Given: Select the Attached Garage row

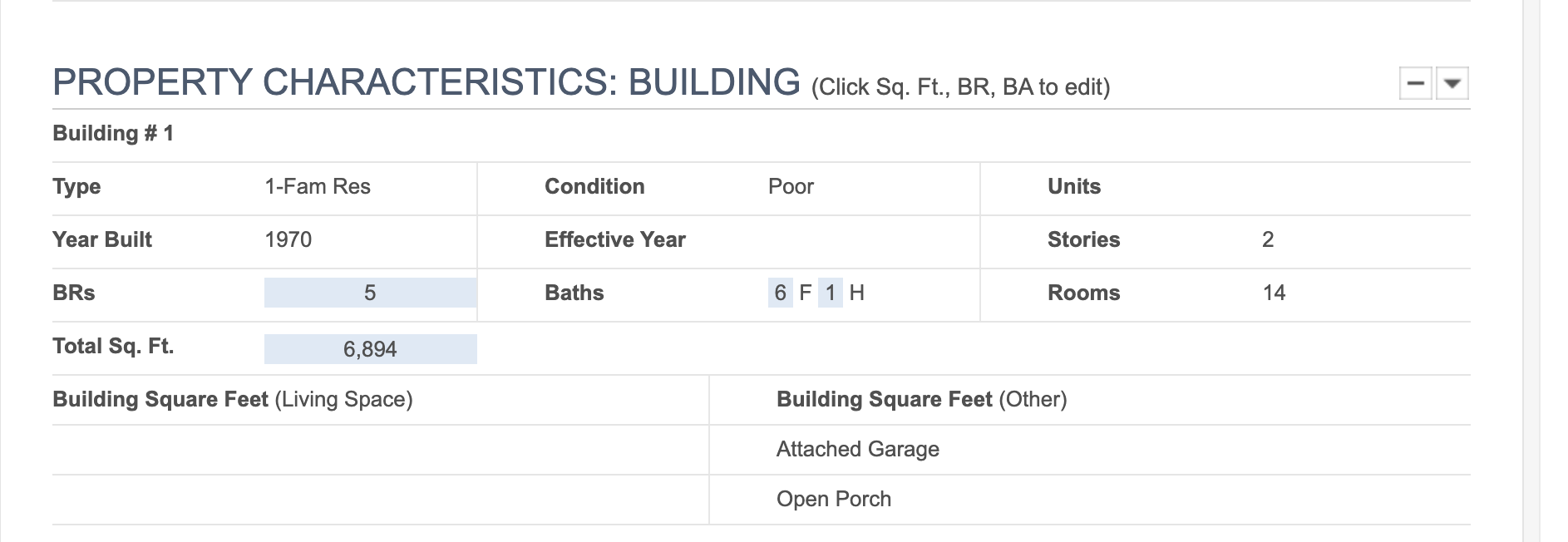Looking at the screenshot, I should click(1090, 450).
